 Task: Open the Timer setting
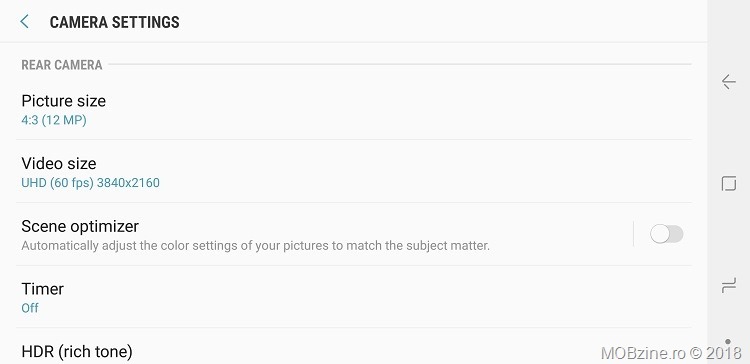point(353,297)
